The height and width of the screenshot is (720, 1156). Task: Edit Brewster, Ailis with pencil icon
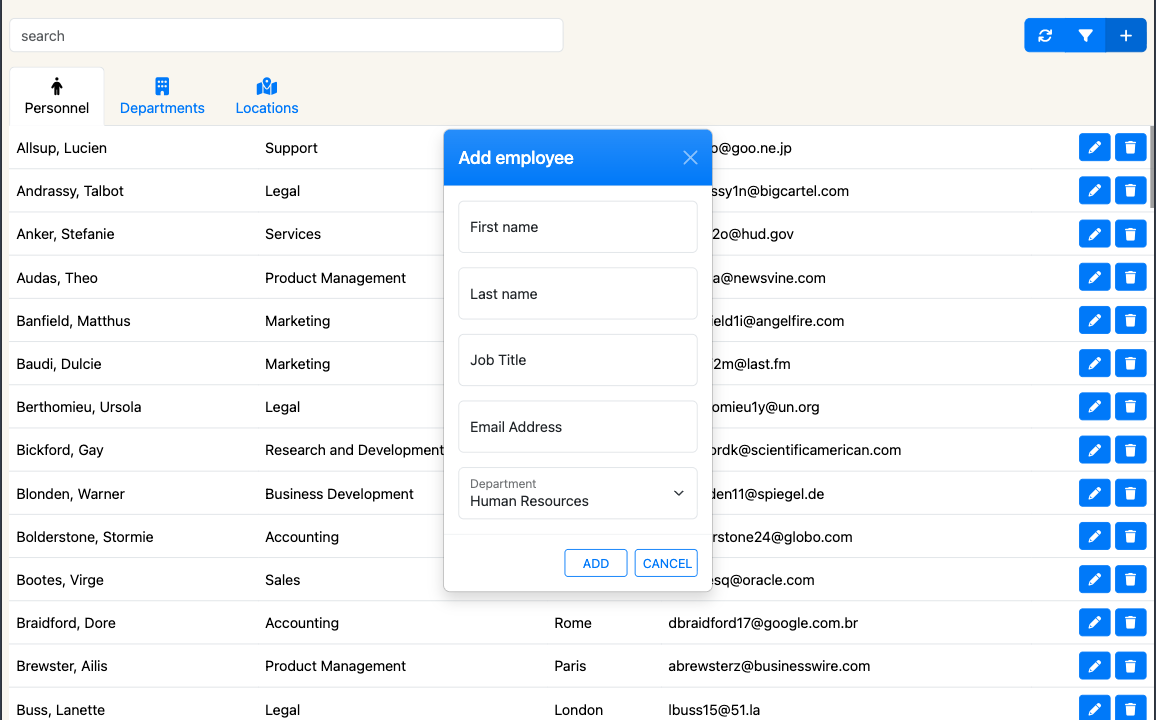pyautogui.click(x=1094, y=665)
